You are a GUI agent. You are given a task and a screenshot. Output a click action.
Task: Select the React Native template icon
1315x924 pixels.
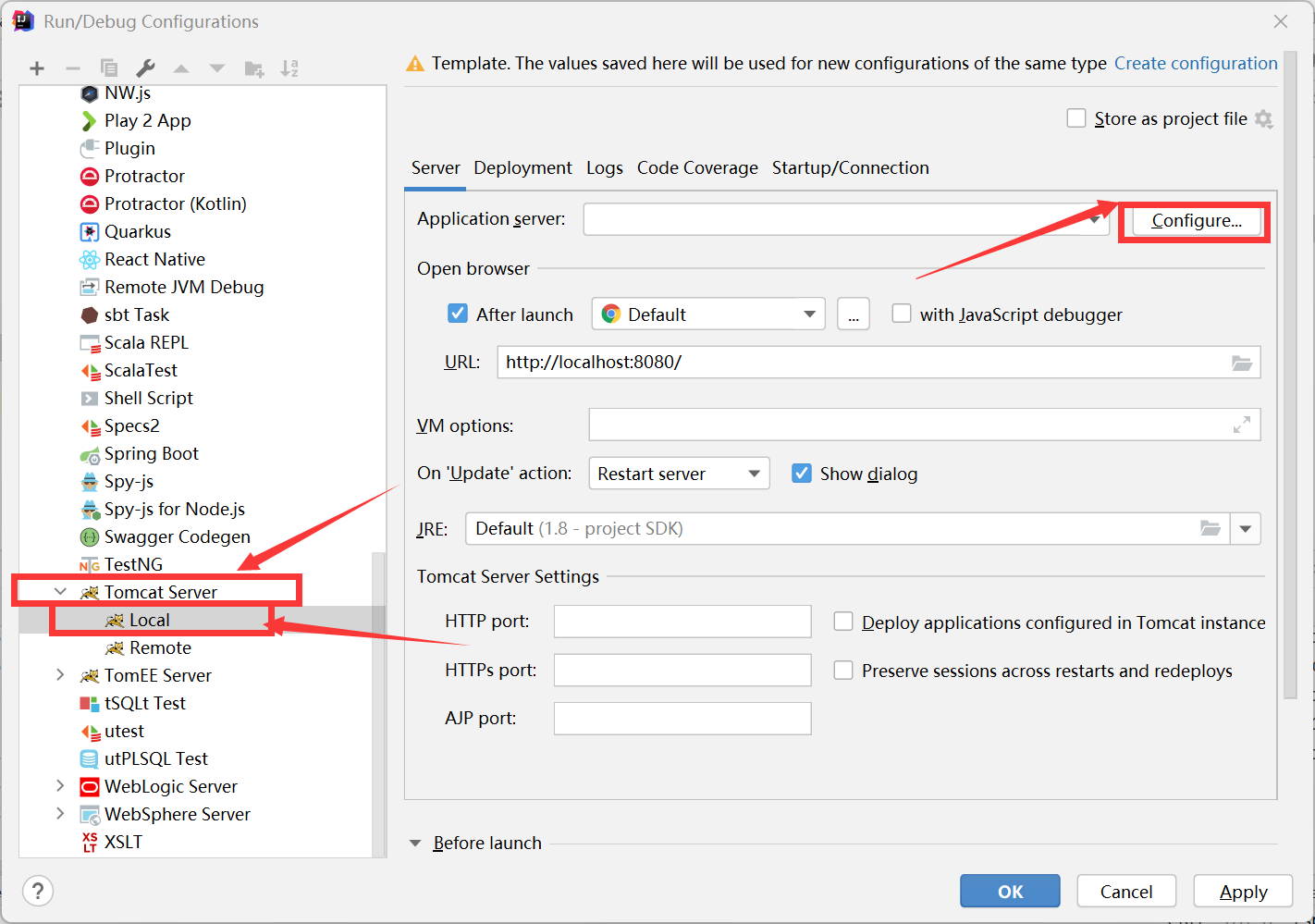pyautogui.click(x=90, y=260)
